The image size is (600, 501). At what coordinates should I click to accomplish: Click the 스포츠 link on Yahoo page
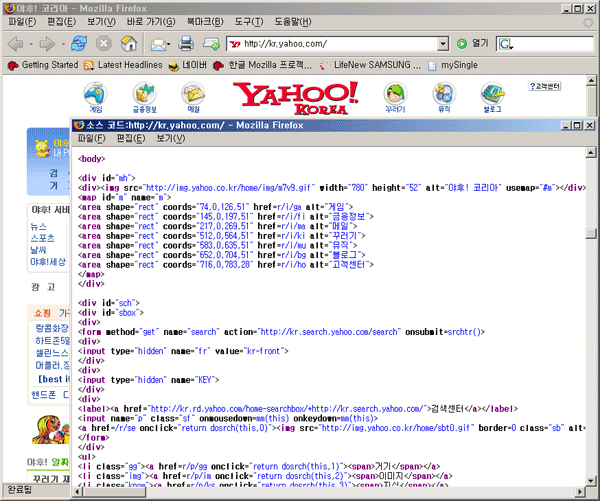pos(42,238)
